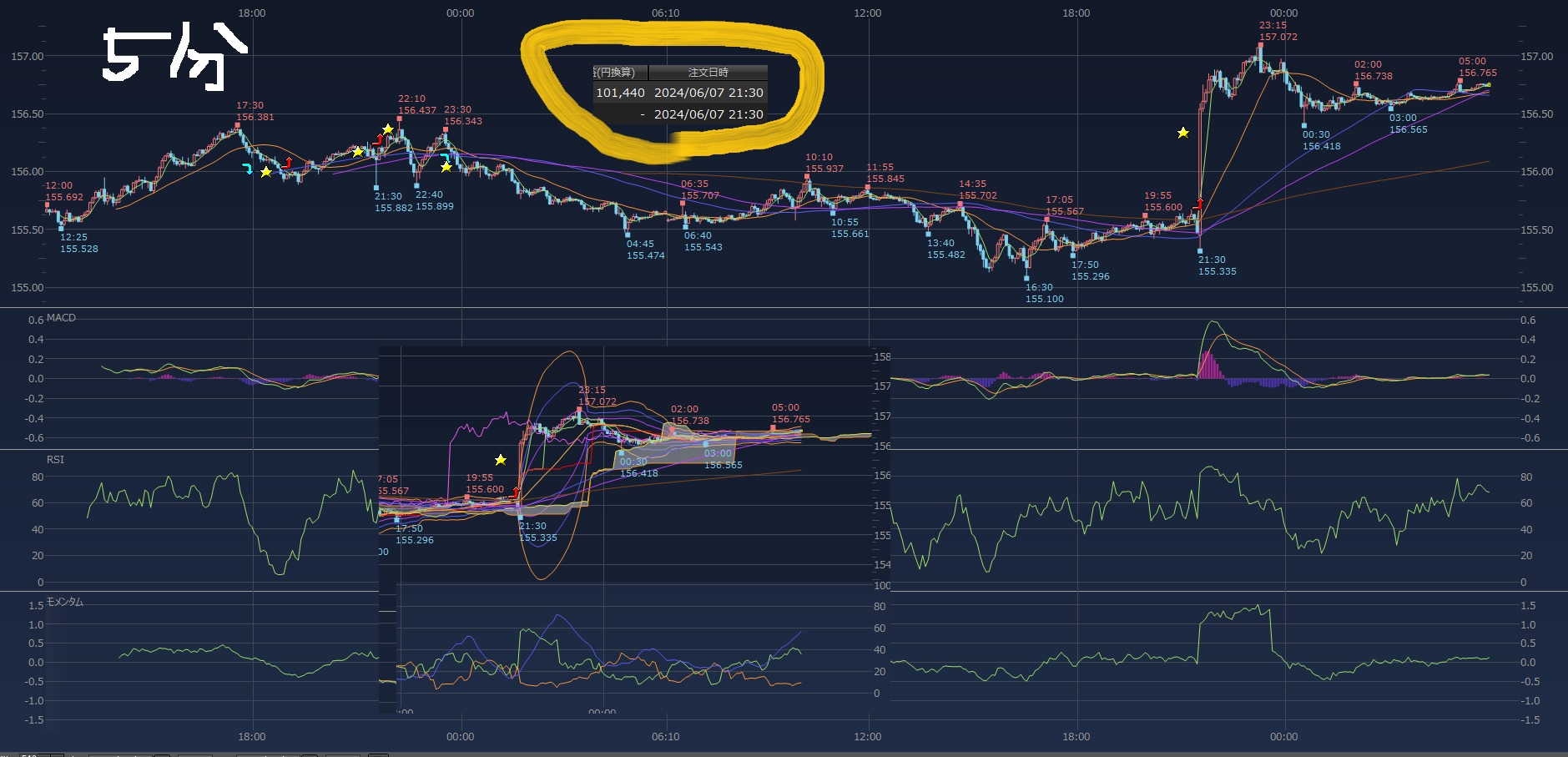Click the blue square marker at 155.100 low
This screenshot has width=1568, height=757.
point(1026,278)
